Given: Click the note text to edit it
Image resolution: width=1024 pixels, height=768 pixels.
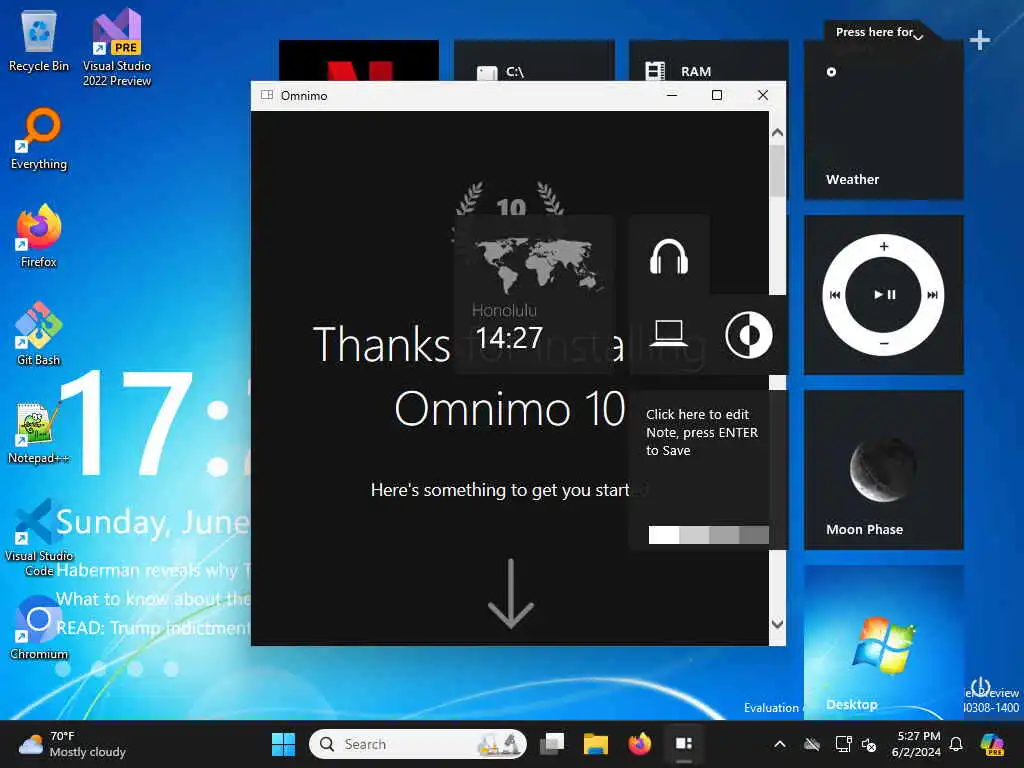Looking at the screenshot, I should click(x=702, y=432).
